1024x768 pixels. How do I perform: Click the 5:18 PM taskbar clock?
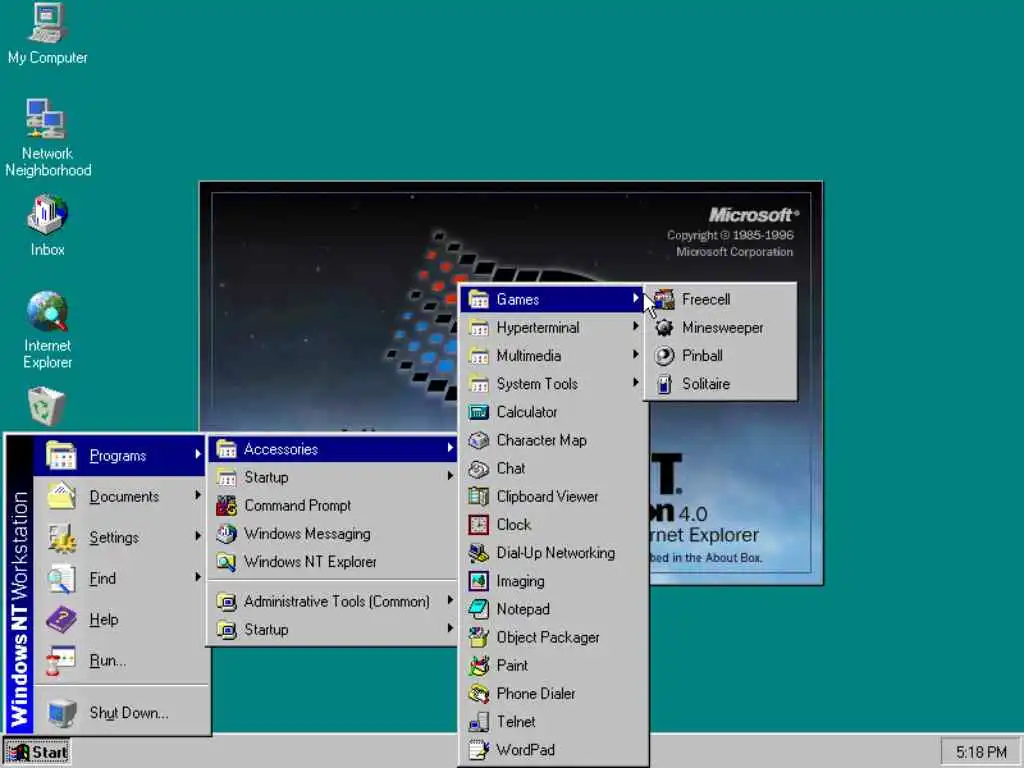tap(982, 752)
